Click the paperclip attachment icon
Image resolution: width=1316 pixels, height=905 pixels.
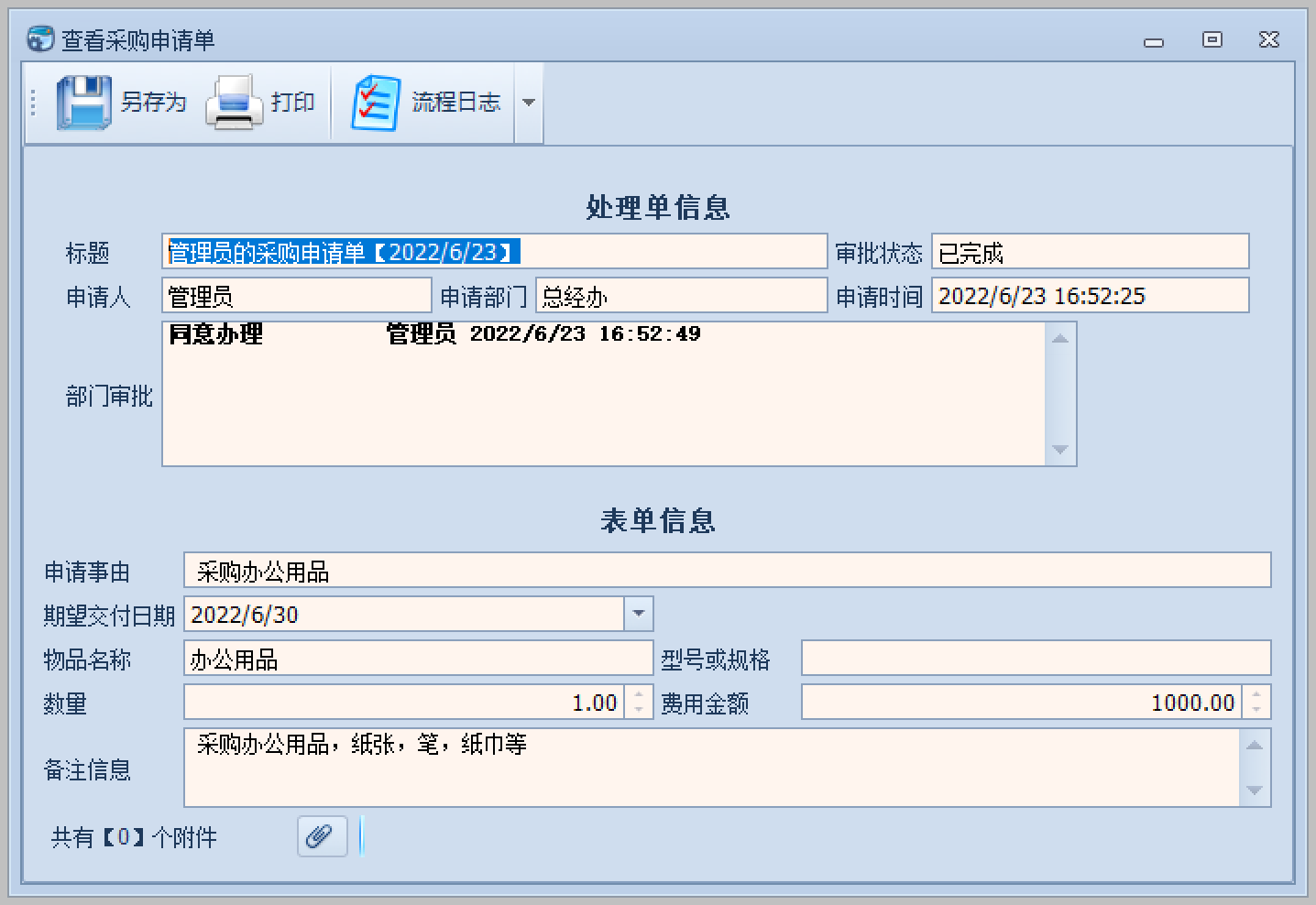pyautogui.click(x=322, y=836)
